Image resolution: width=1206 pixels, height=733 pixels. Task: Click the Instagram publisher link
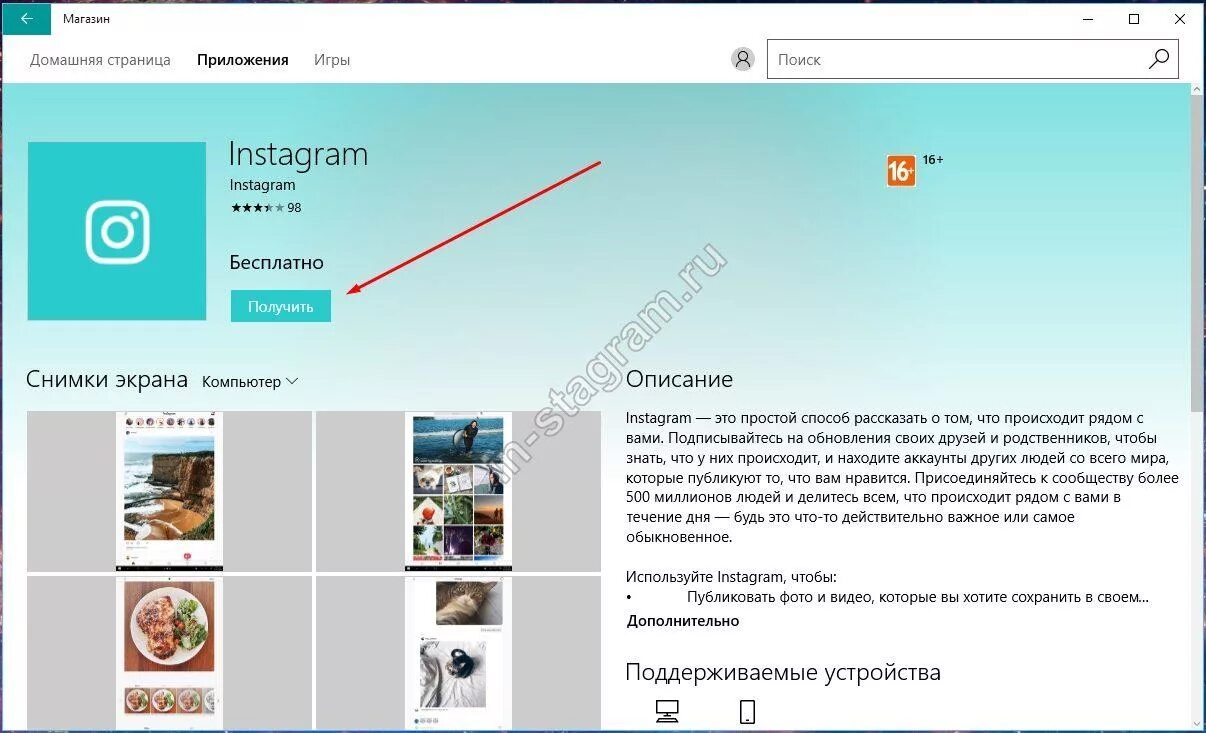262,185
